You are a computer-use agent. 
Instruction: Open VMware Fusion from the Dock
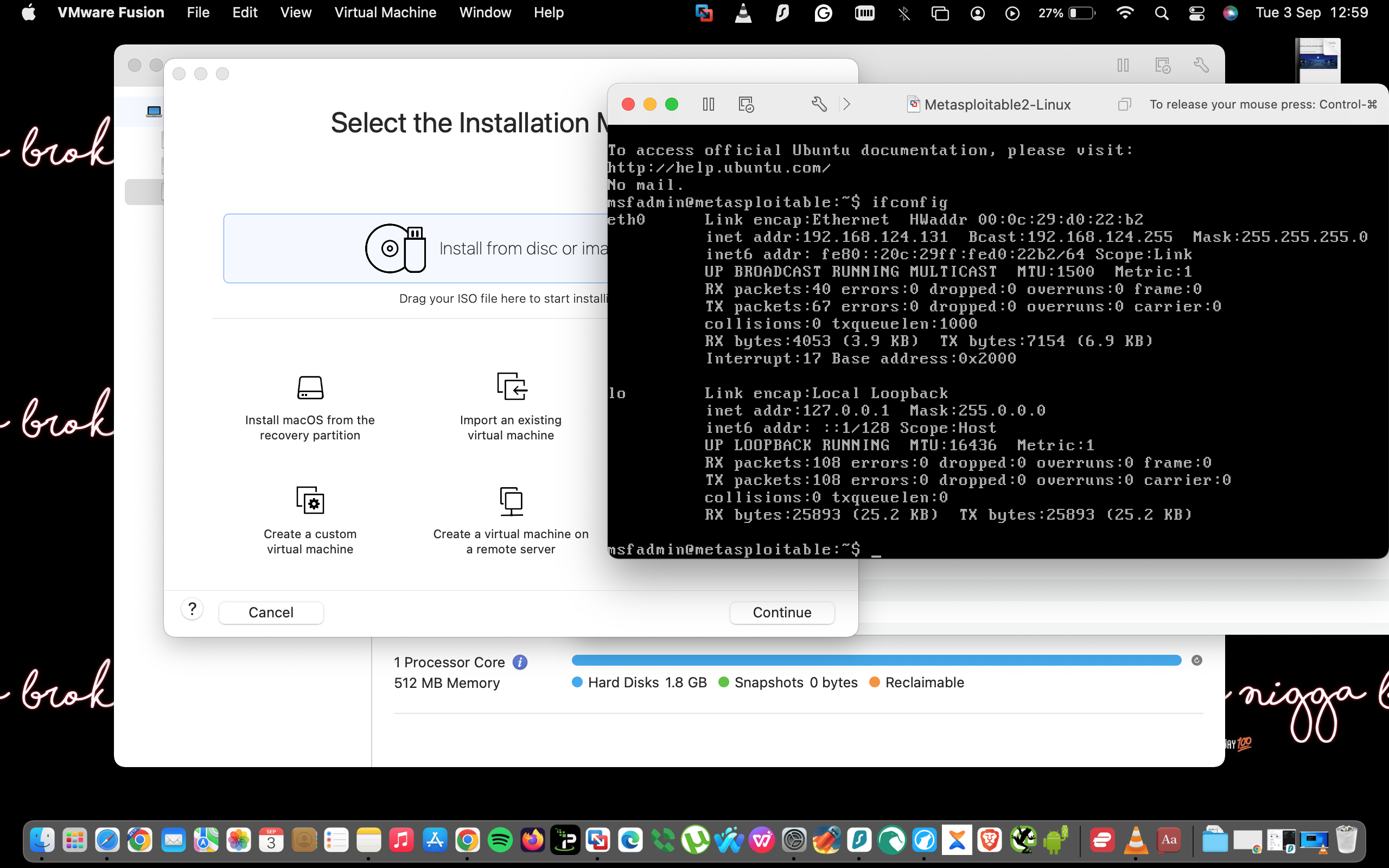597,840
